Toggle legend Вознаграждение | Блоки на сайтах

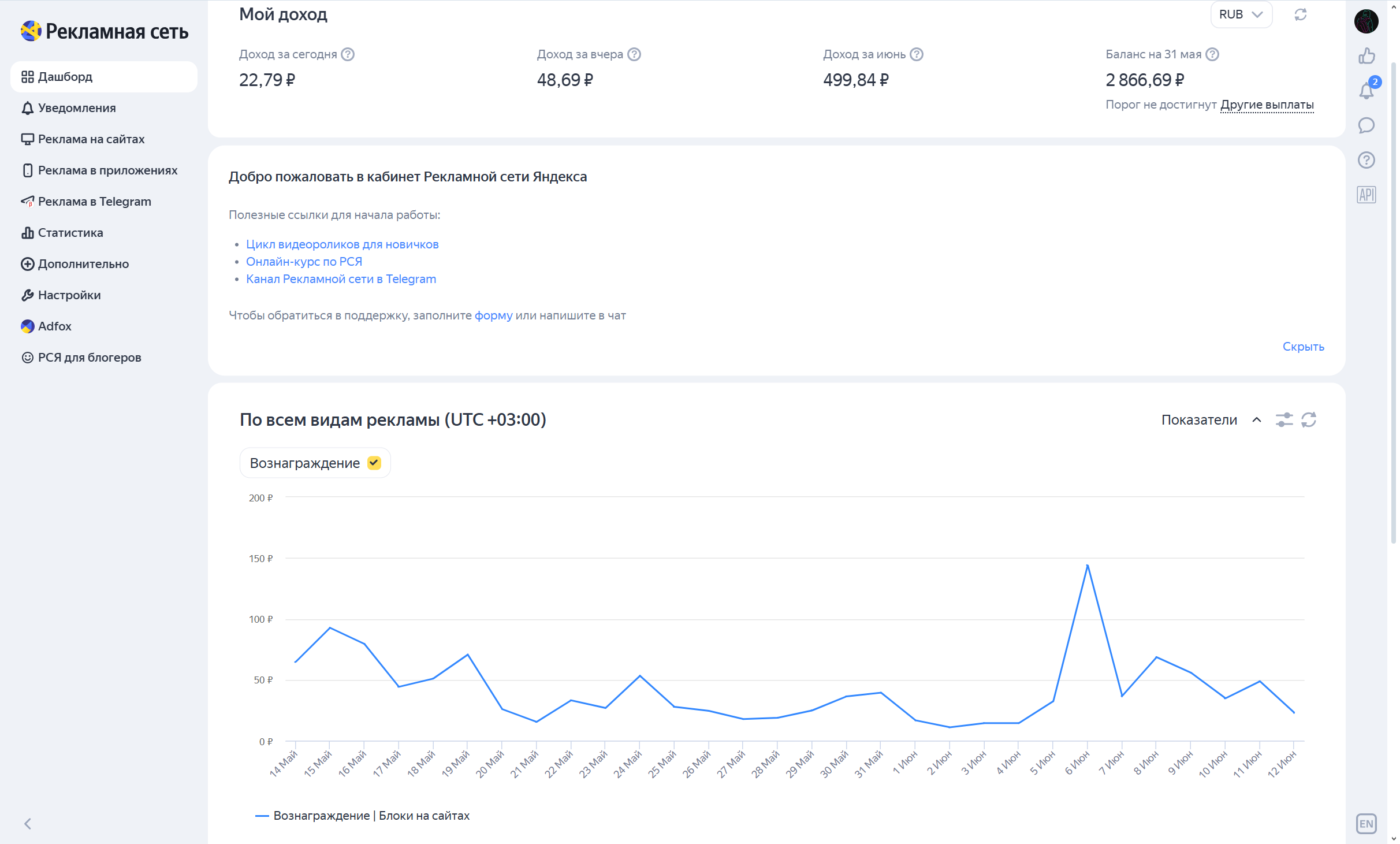point(362,815)
